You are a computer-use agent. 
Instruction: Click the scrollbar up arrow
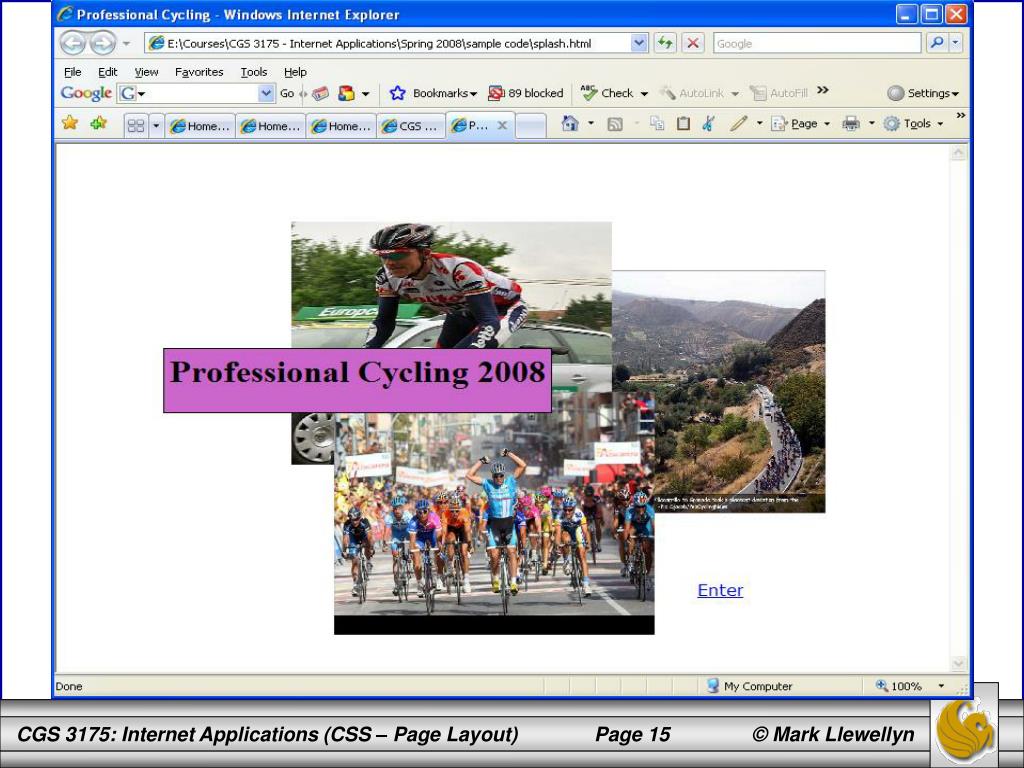click(x=958, y=153)
